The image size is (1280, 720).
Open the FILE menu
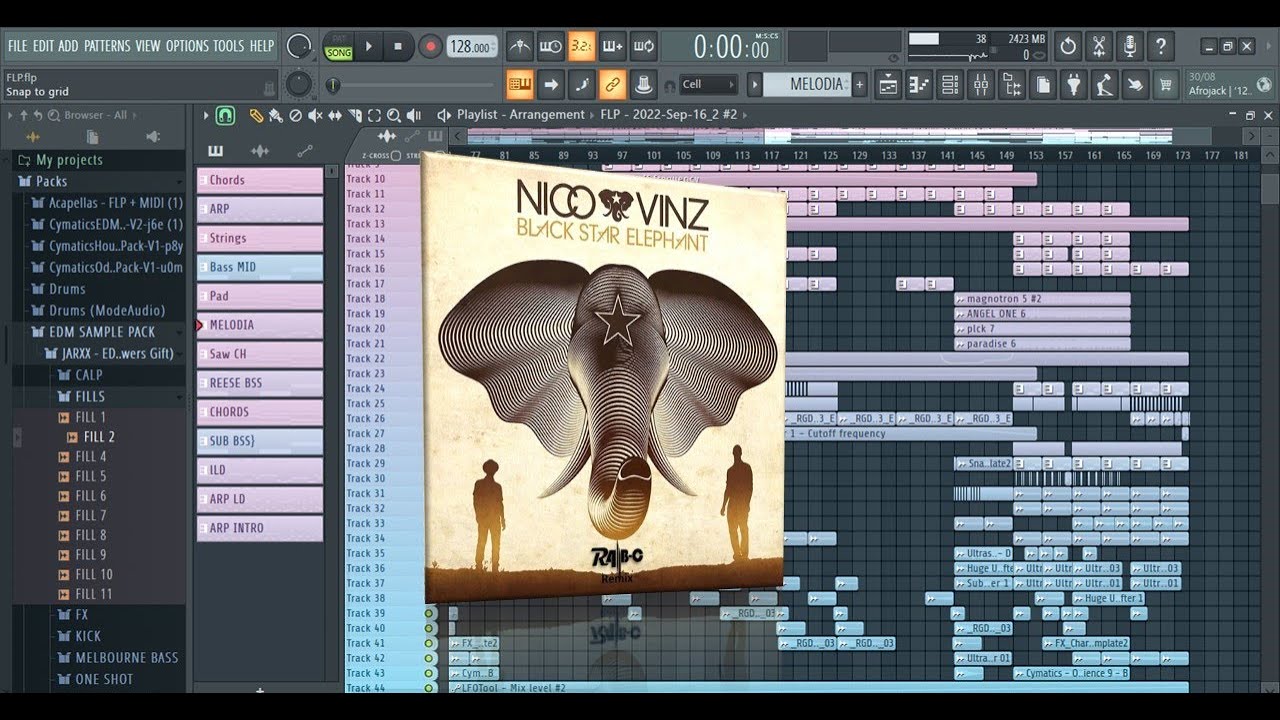18,46
